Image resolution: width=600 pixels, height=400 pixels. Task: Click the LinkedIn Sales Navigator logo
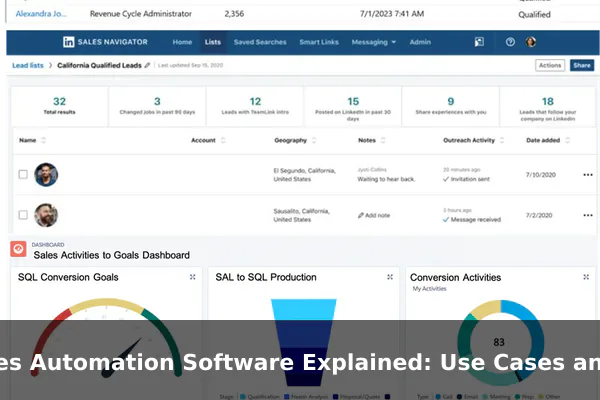click(105, 42)
